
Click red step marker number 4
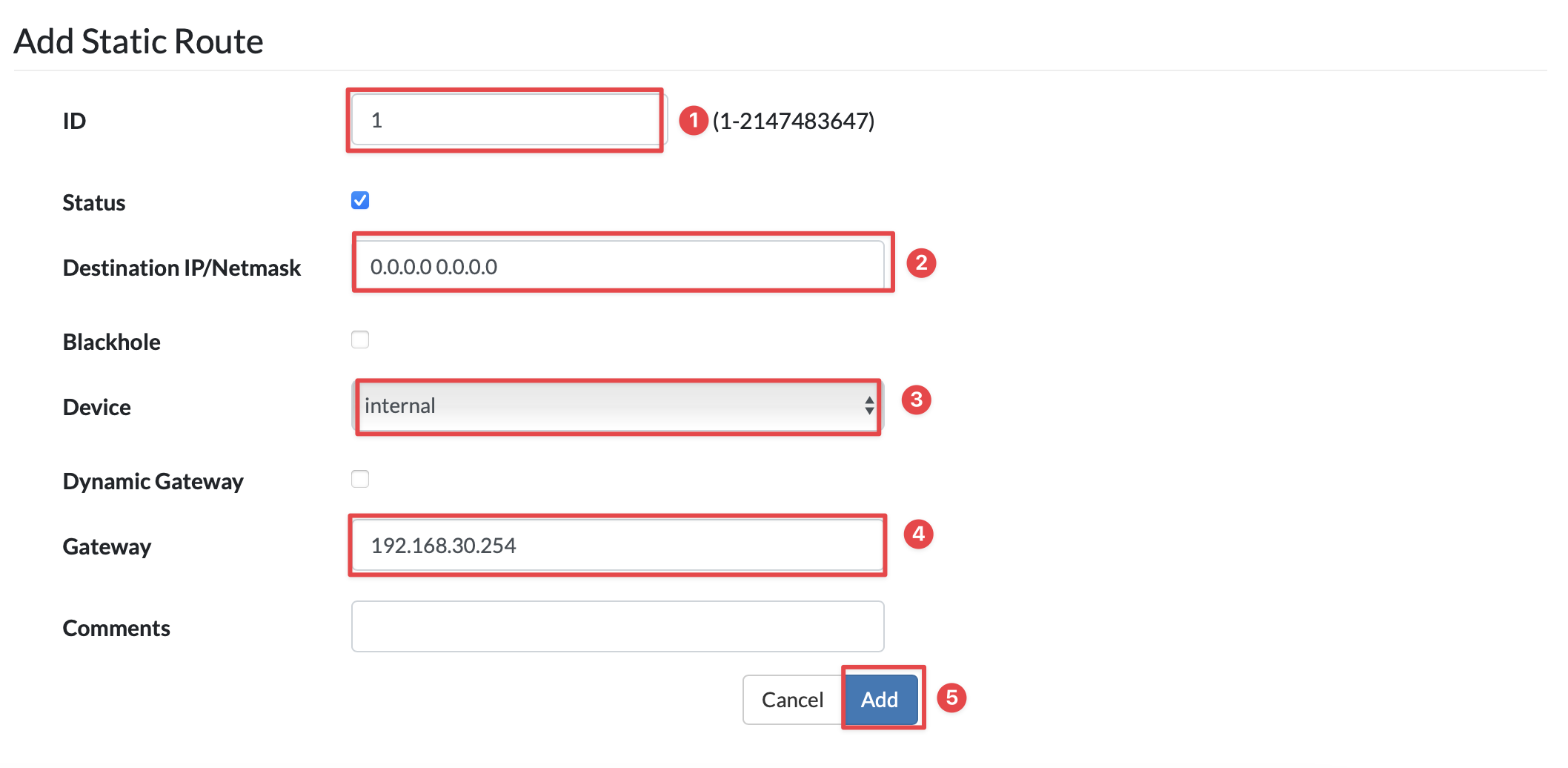[x=918, y=534]
